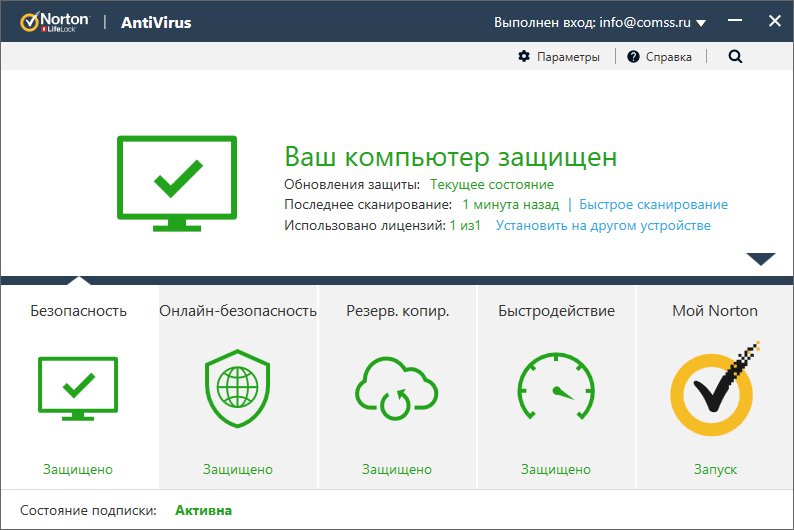Open the Справка help menu
Image resolution: width=794 pixels, height=530 pixels.
point(659,57)
